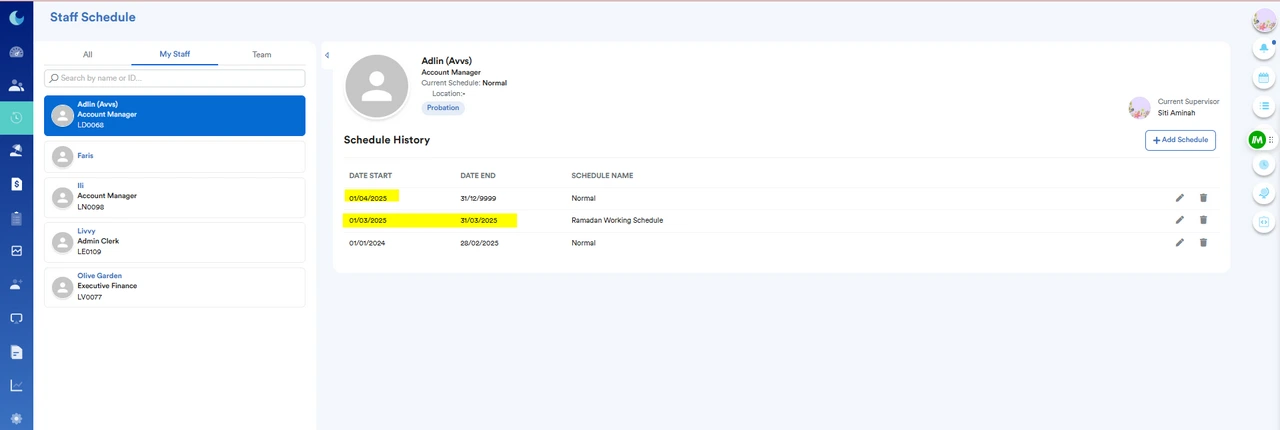
Task: Delete the 01/04/2025 Normal schedule row
Action: (1203, 198)
